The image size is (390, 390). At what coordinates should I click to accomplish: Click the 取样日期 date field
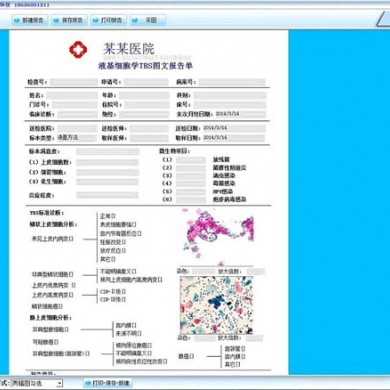tap(234, 138)
